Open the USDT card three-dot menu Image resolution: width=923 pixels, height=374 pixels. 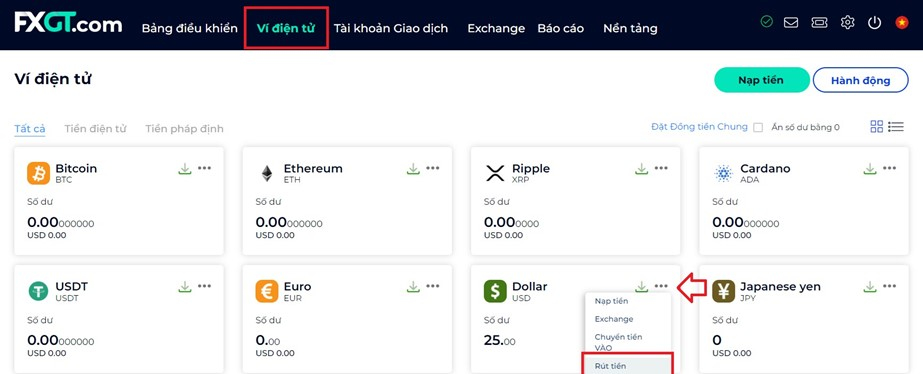tap(204, 286)
